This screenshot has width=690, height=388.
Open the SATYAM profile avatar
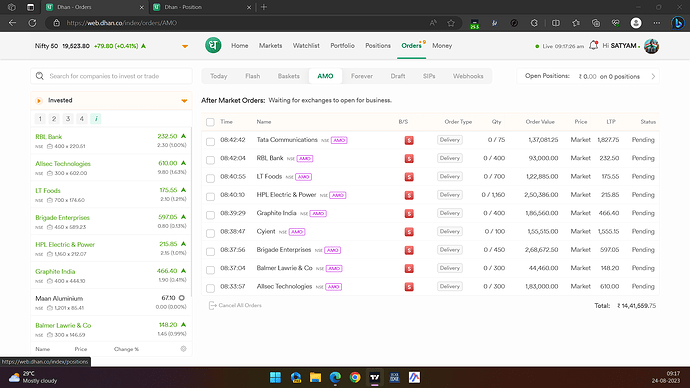coord(651,46)
